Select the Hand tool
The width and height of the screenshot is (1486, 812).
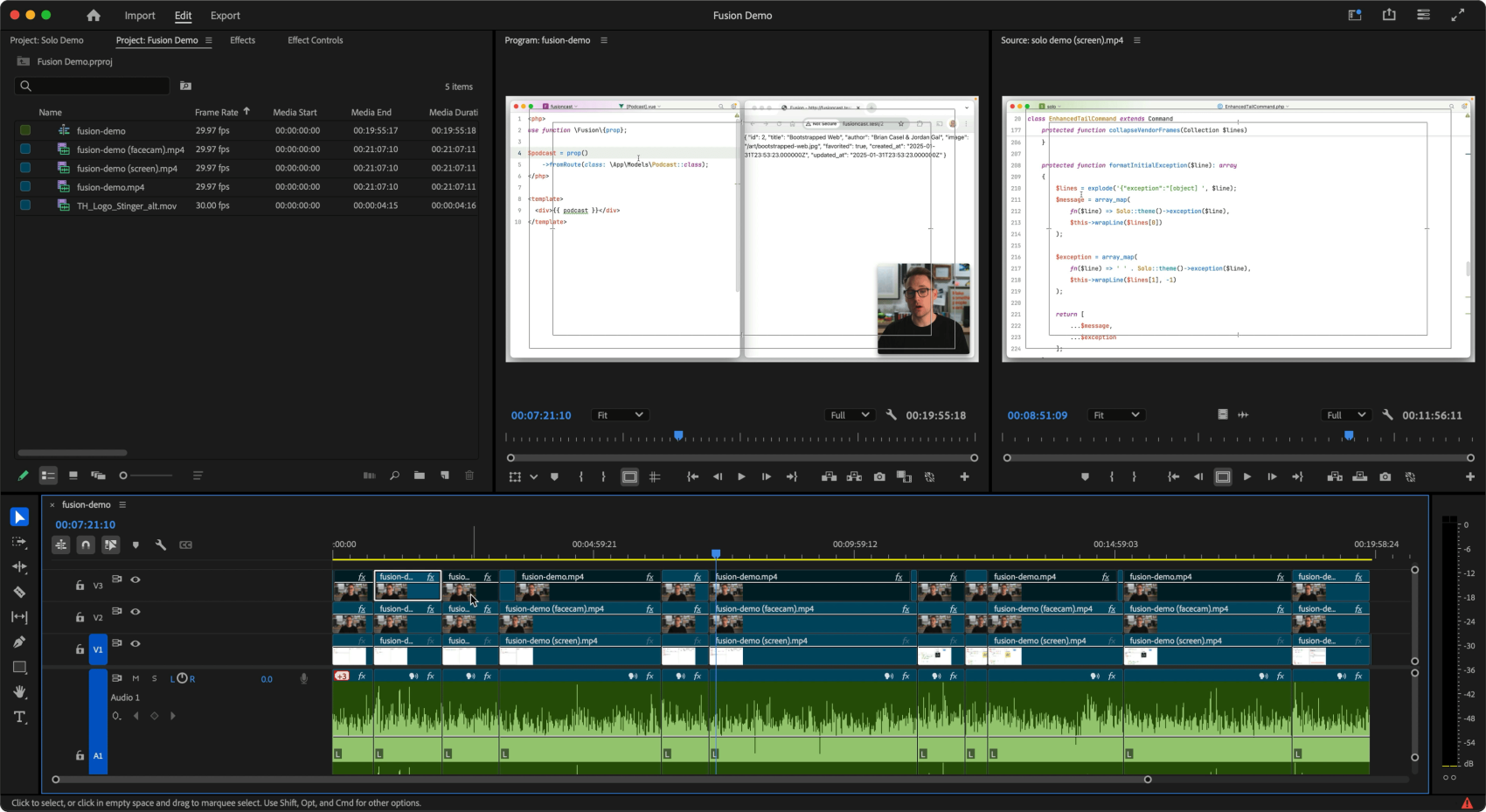pyautogui.click(x=19, y=692)
